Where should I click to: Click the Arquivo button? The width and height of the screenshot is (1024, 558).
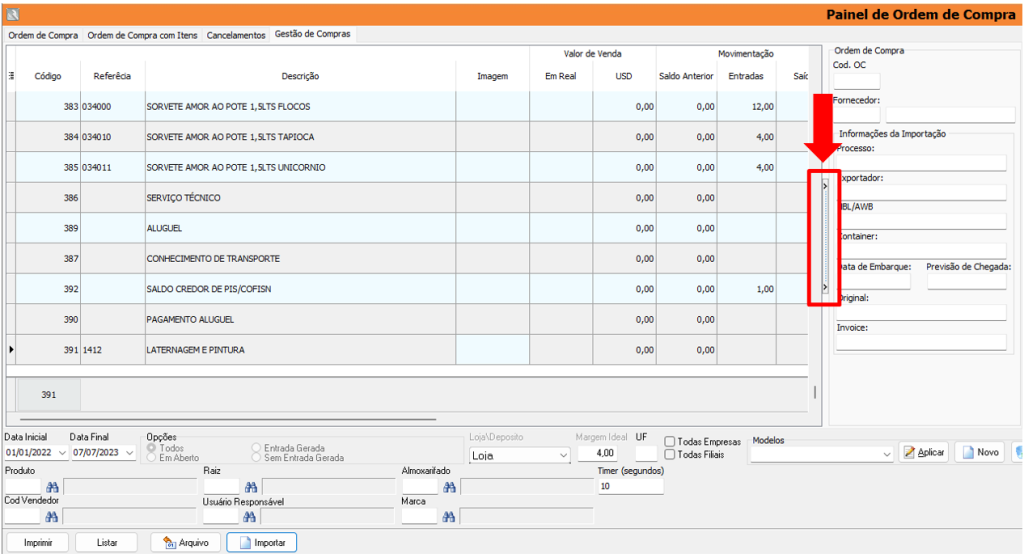[x=186, y=543]
